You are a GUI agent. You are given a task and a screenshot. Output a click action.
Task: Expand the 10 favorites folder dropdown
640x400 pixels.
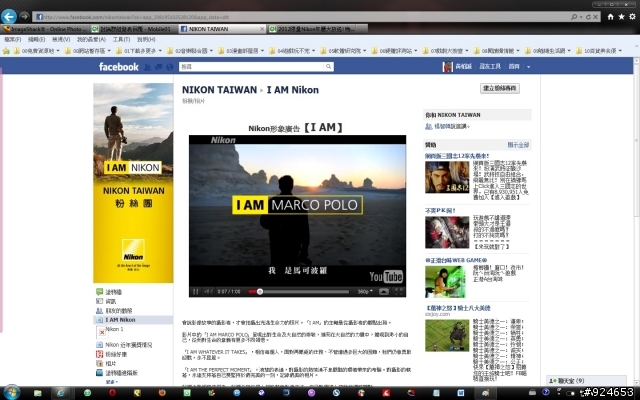tap(620, 51)
